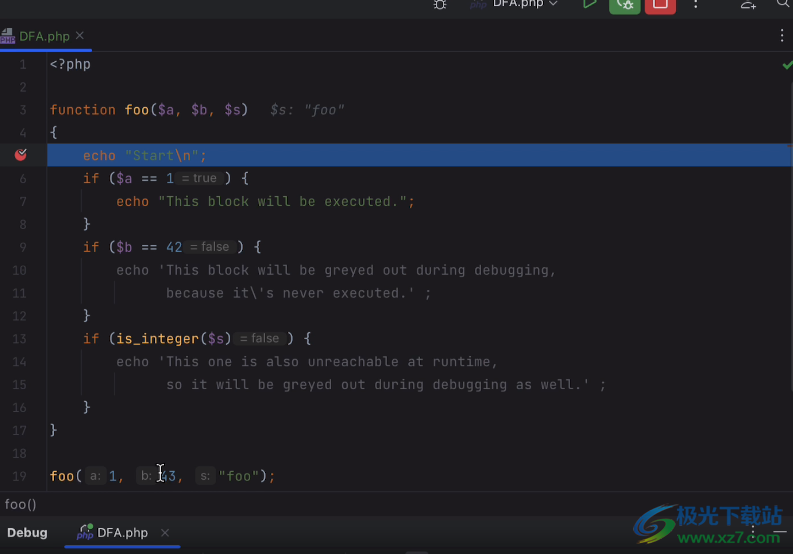The height and width of the screenshot is (554, 793).
Task: Click the bug listener icon in toolbar
Action: [440, 5]
